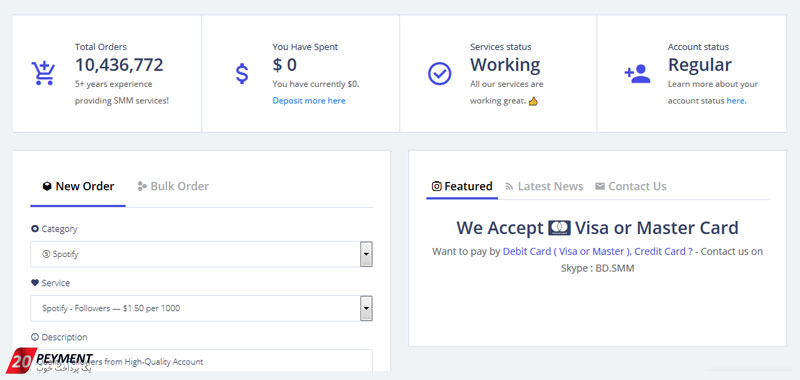Switch to the Bulk Order tab
This screenshot has height=380, width=800.
click(x=173, y=186)
